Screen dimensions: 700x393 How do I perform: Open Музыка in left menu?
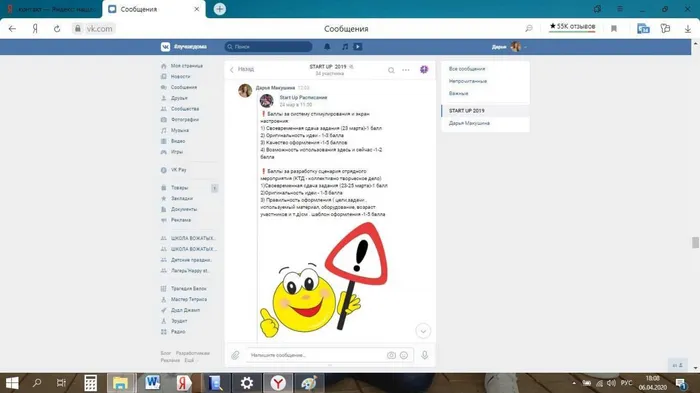point(180,130)
